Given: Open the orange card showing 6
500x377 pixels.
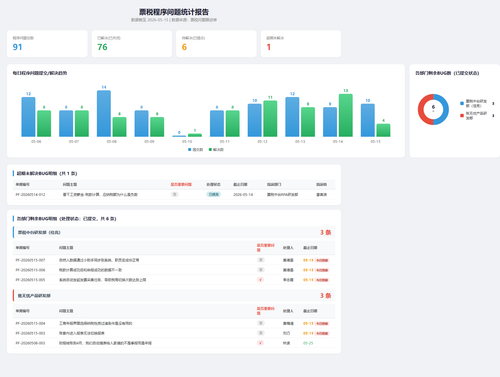Looking at the screenshot, I should (x=216, y=44).
